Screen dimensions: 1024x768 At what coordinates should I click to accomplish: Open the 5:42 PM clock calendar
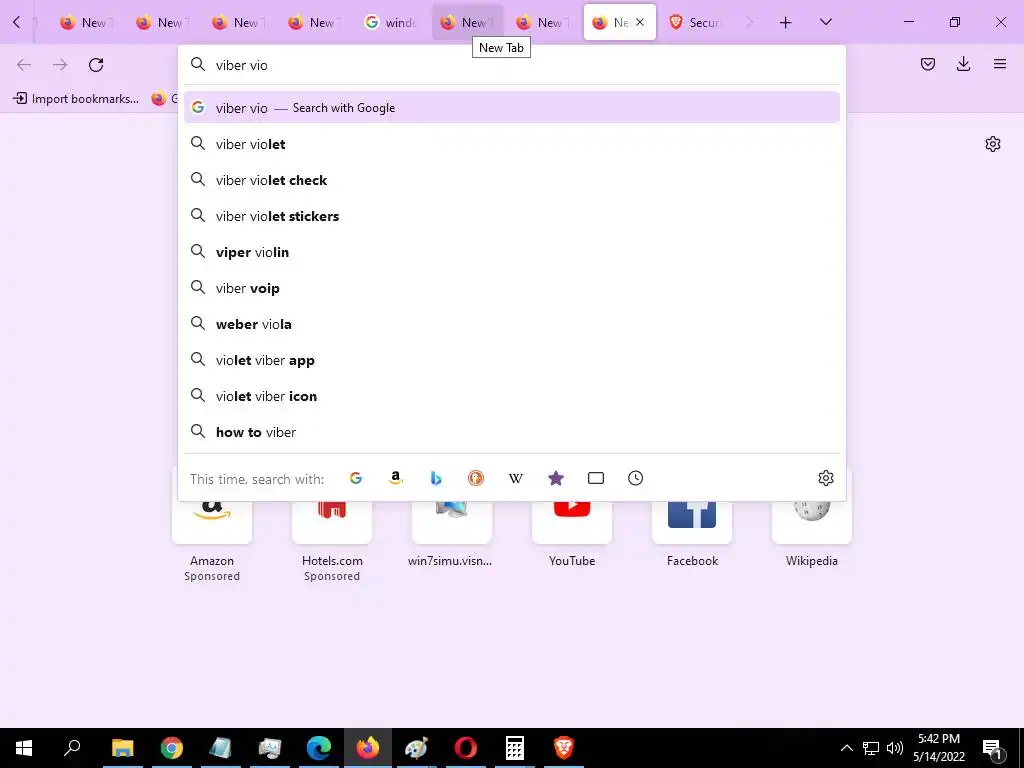pyautogui.click(x=939, y=748)
